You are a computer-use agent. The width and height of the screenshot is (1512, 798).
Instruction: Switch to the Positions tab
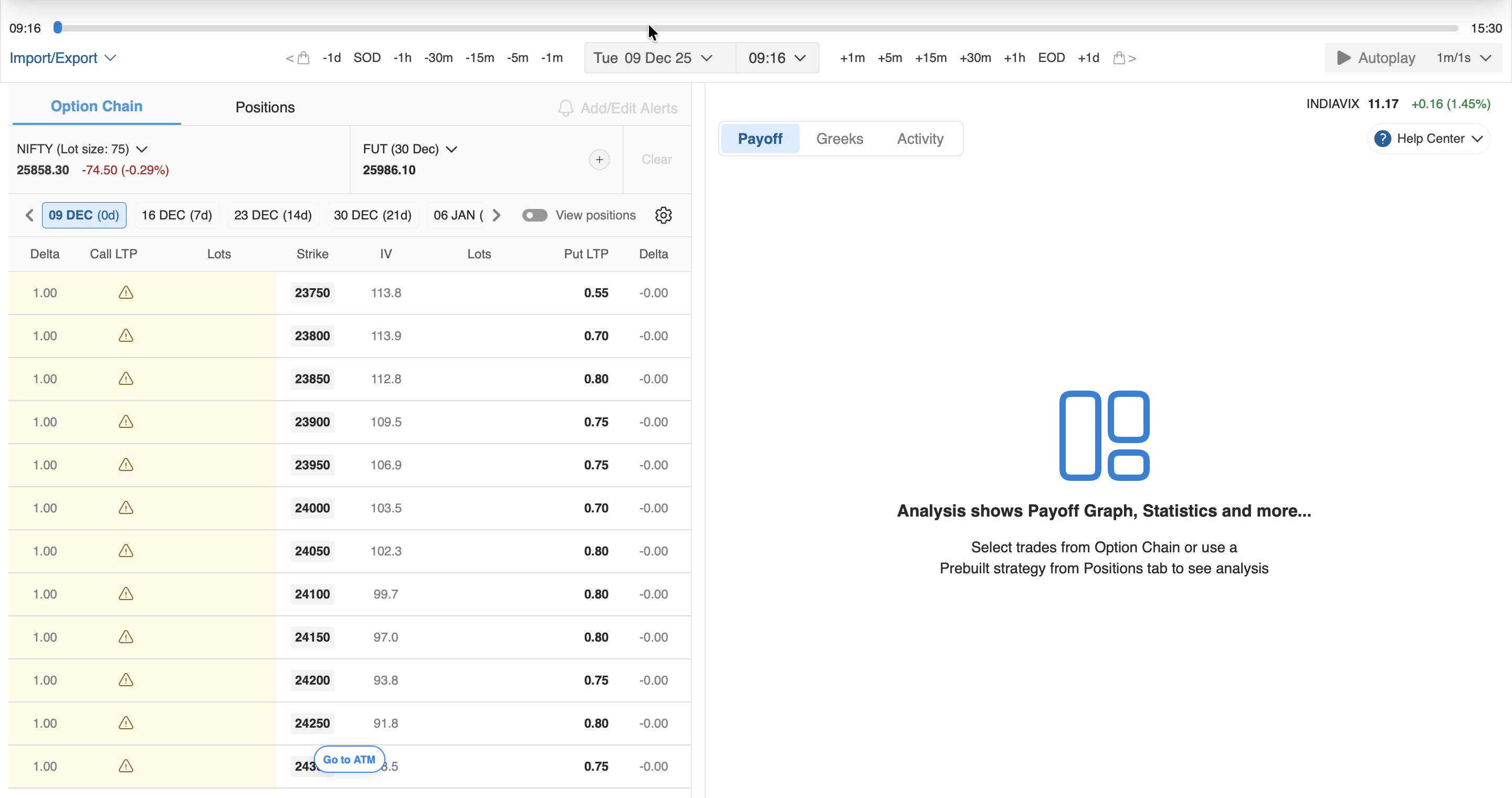pyautogui.click(x=265, y=108)
